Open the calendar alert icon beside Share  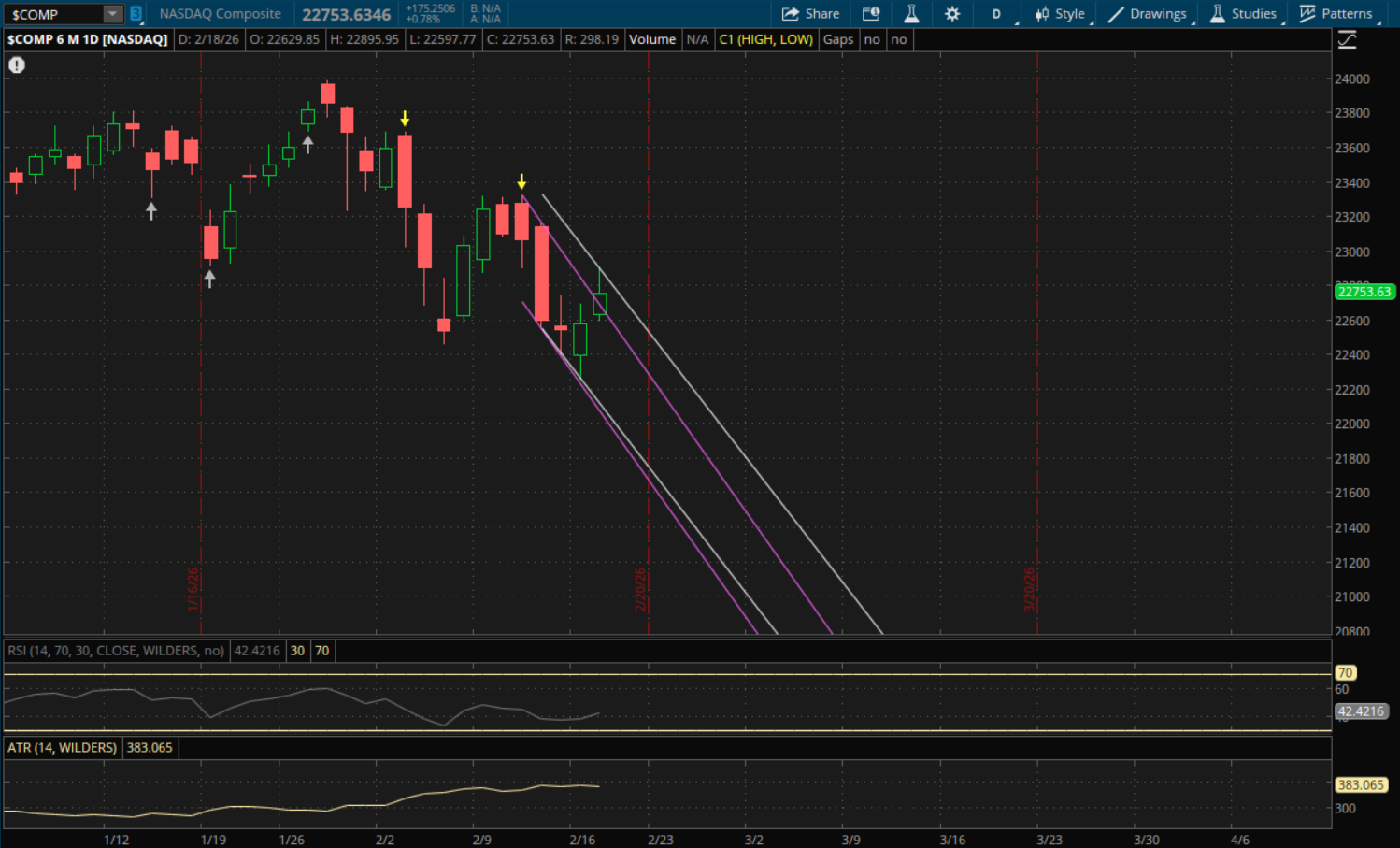[871, 14]
